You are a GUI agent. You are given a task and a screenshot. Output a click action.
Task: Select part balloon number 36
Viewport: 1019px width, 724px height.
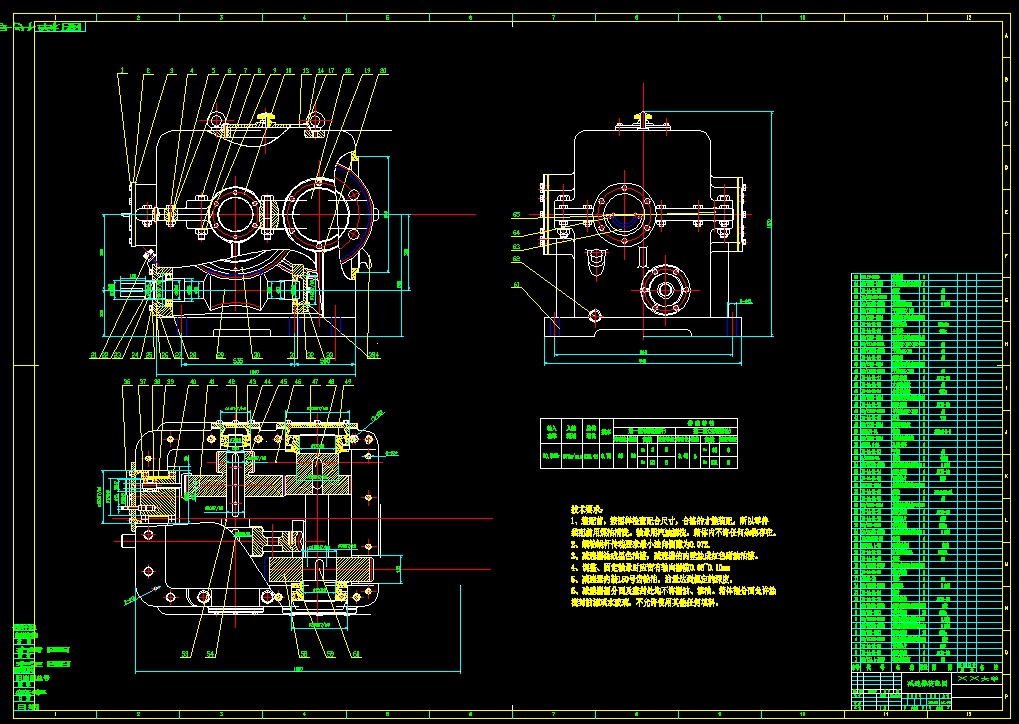pyautogui.click(x=127, y=382)
